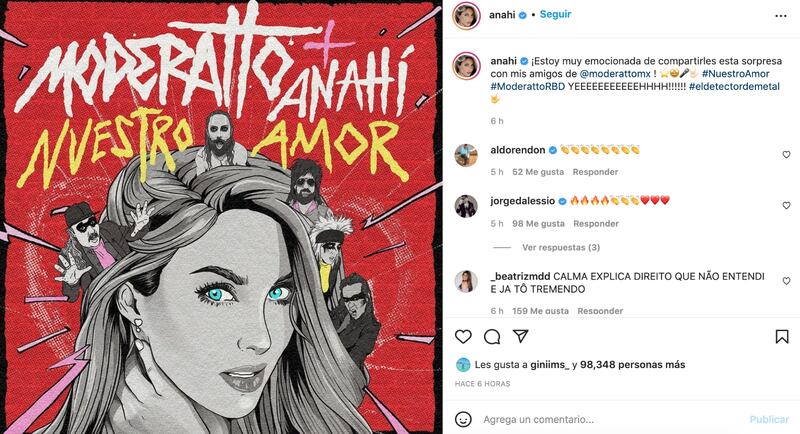The image size is (800, 434).
Task: Open the @moderattomx mention link
Action: tap(615, 74)
